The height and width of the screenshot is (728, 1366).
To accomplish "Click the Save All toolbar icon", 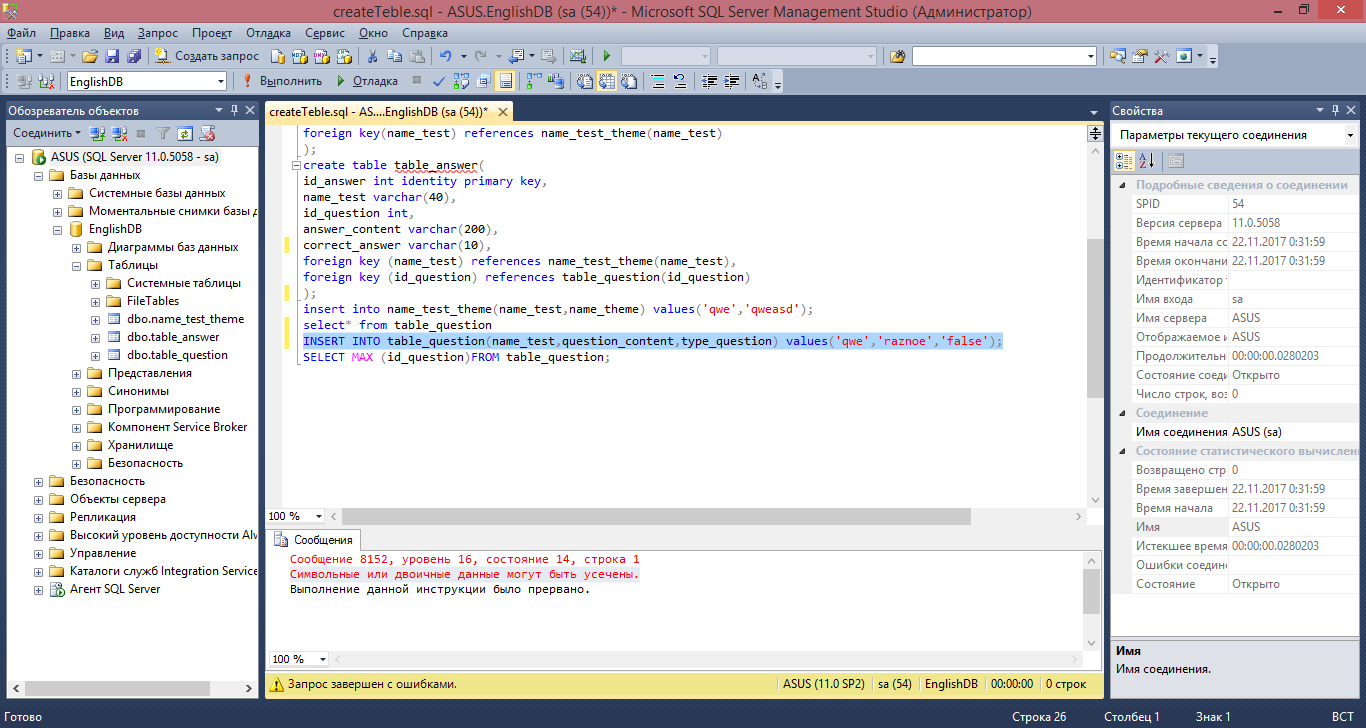I will 134,56.
